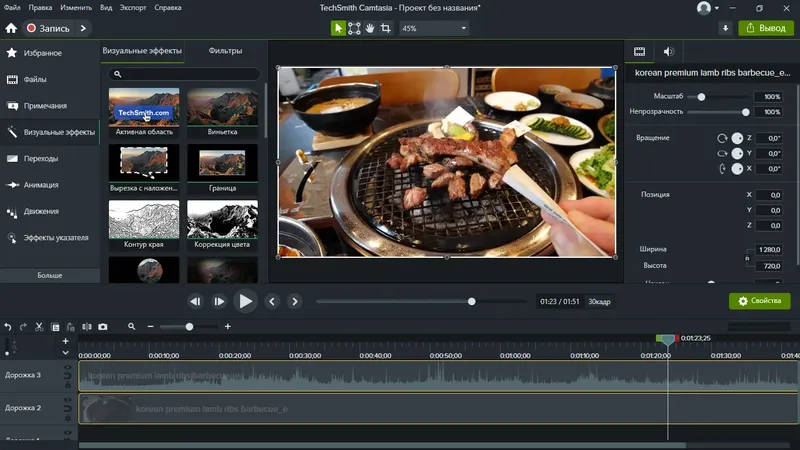Click the Cut scissors icon on timeline
This screenshot has width=800, height=450.
coord(39,326)
